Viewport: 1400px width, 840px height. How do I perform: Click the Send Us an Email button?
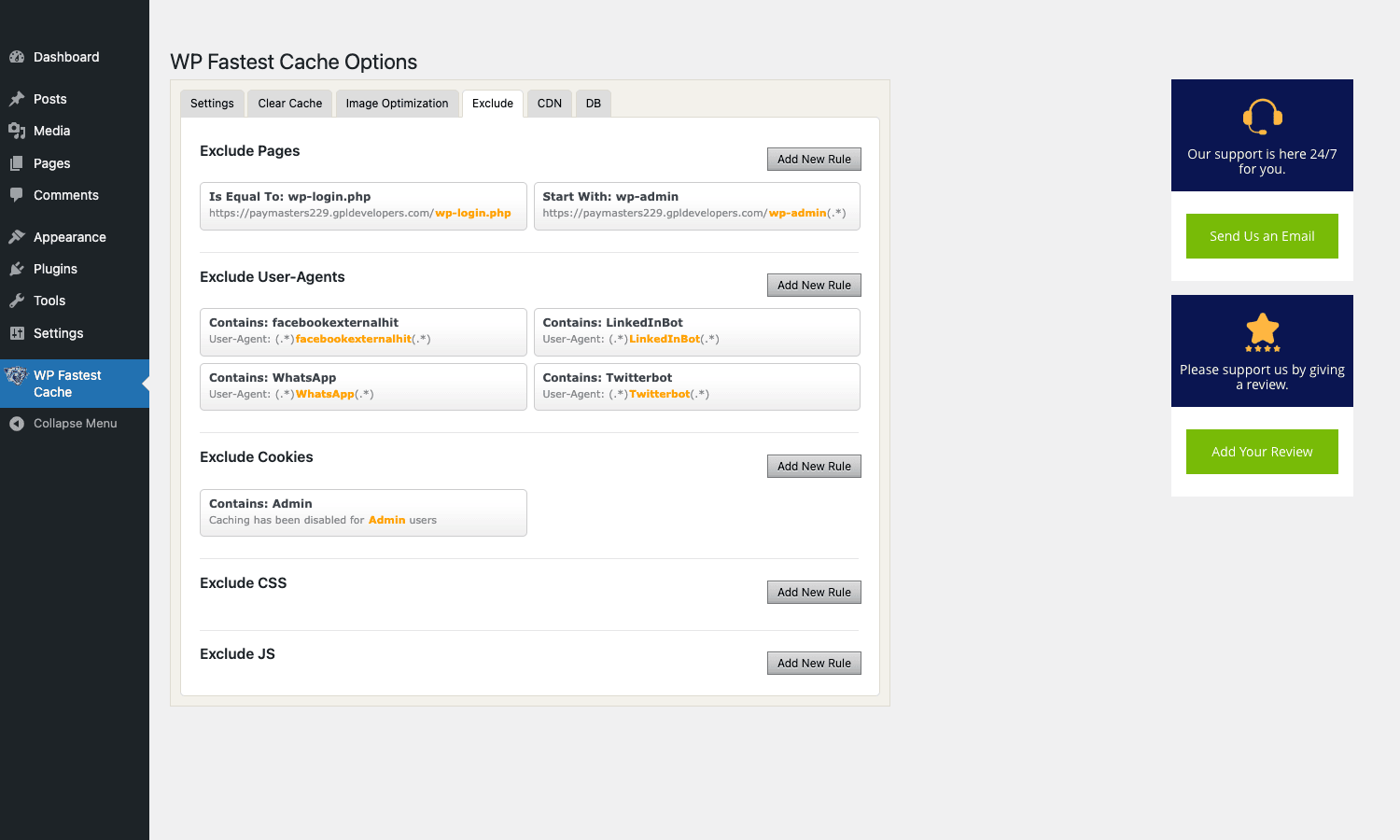(x=1262, y=236)
